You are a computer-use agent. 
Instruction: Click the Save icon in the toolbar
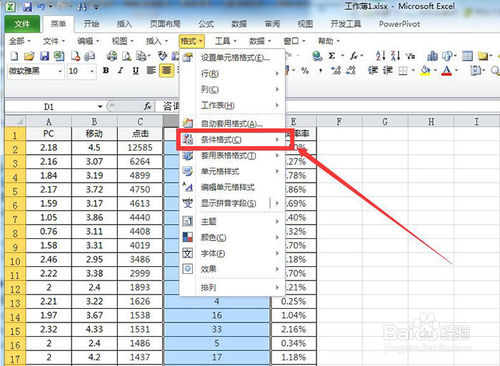[44, 56]
